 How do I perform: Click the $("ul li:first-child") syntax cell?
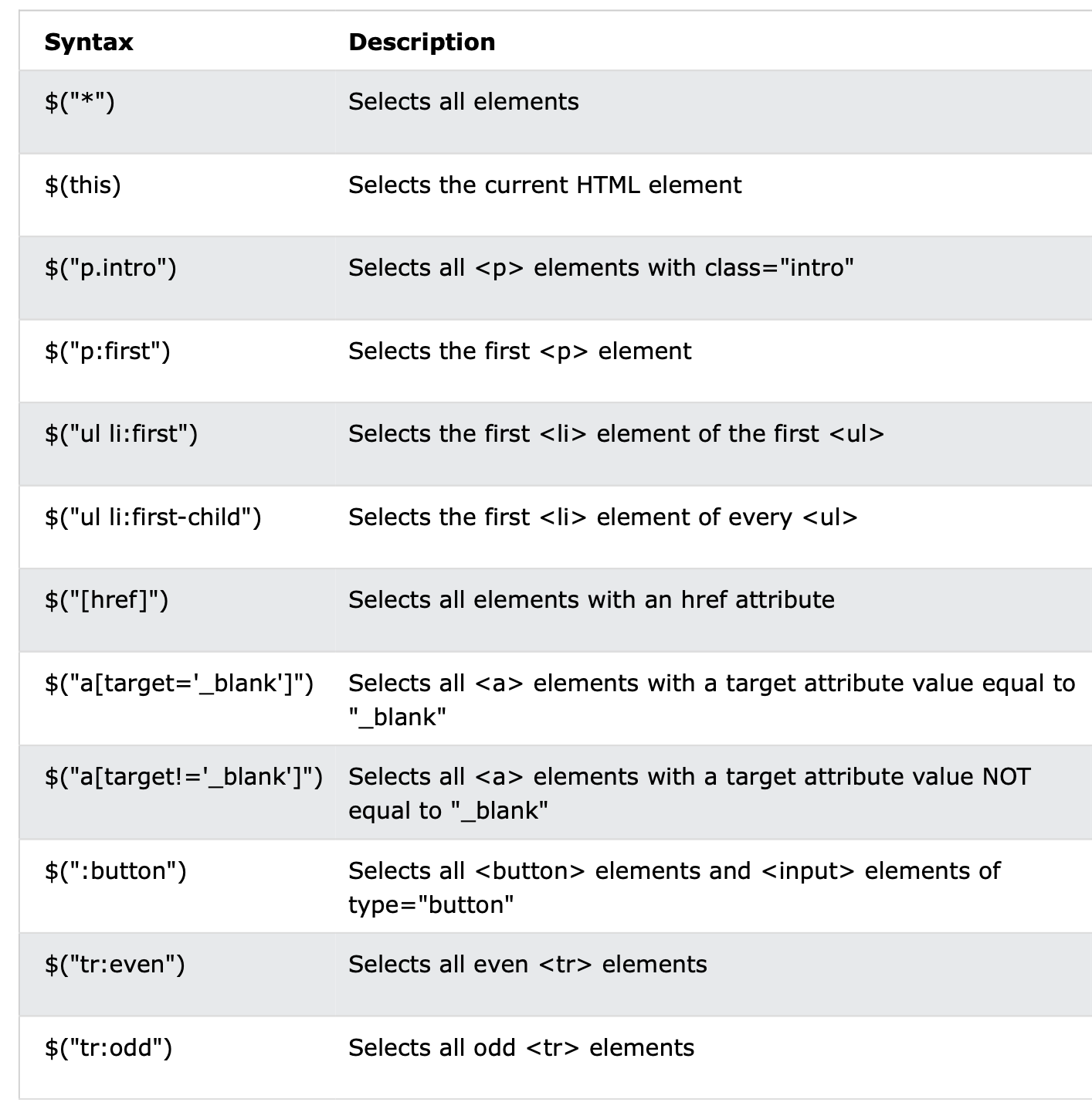pyautogui.click(x=153, y=517)
